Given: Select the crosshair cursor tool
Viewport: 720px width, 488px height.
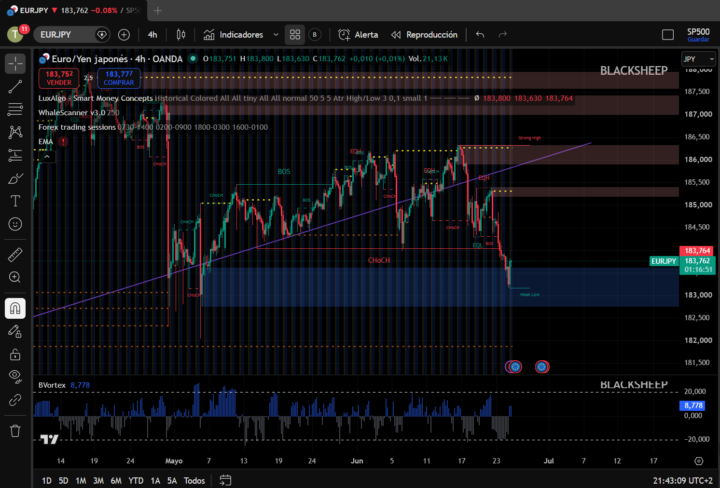Looking at the screenshot, I should click(15, 64).
